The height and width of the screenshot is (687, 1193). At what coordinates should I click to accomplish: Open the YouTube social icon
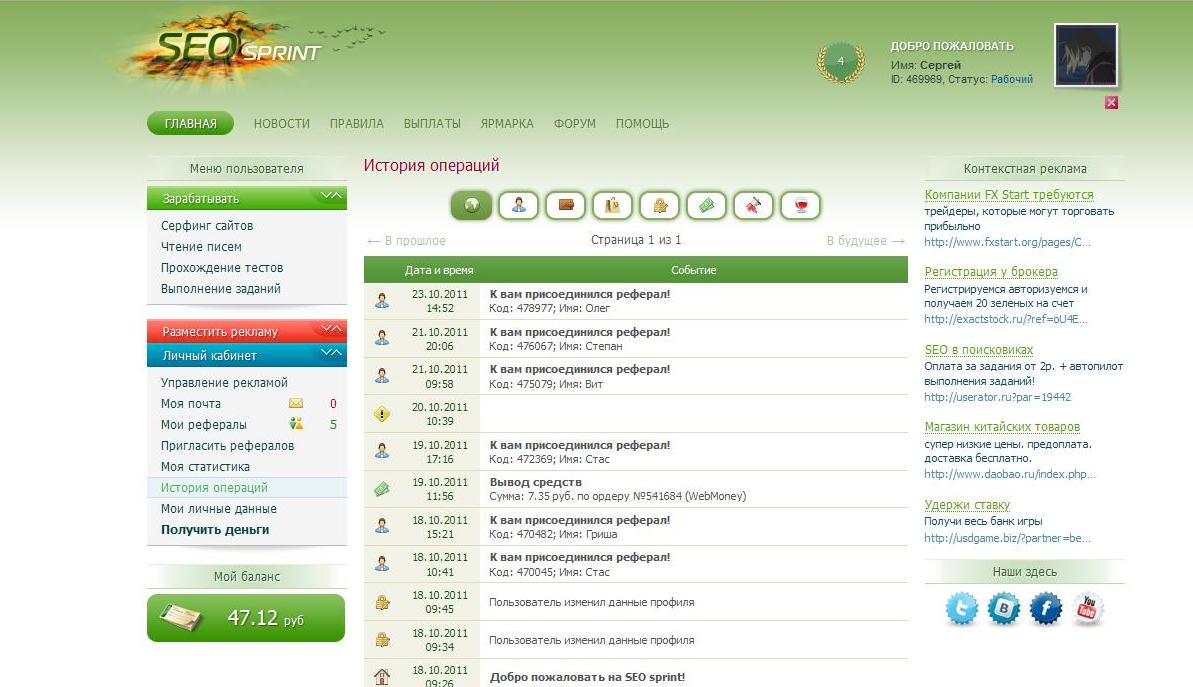[1088, 609]
